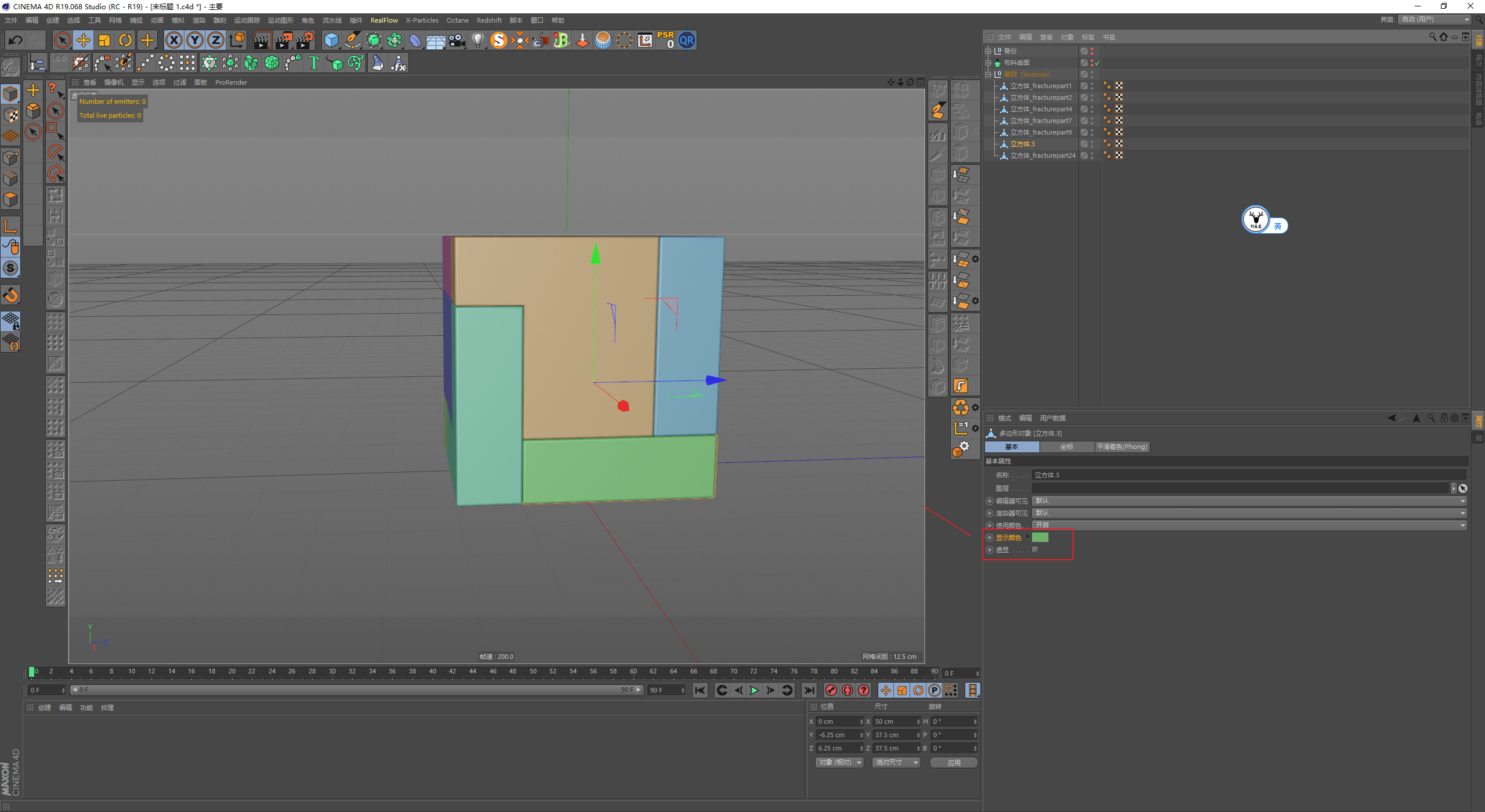Viewport: 1485px width, 812px height.
Task: Toggle visibility dots for 立方体_fracturepart1
Action: (1092, 86)
